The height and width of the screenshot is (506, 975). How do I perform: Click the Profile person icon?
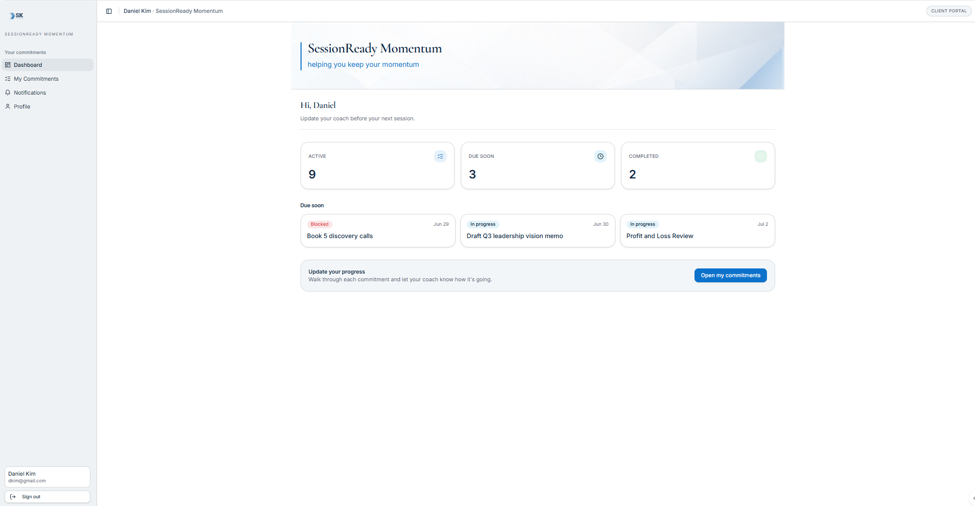point(7,106)
